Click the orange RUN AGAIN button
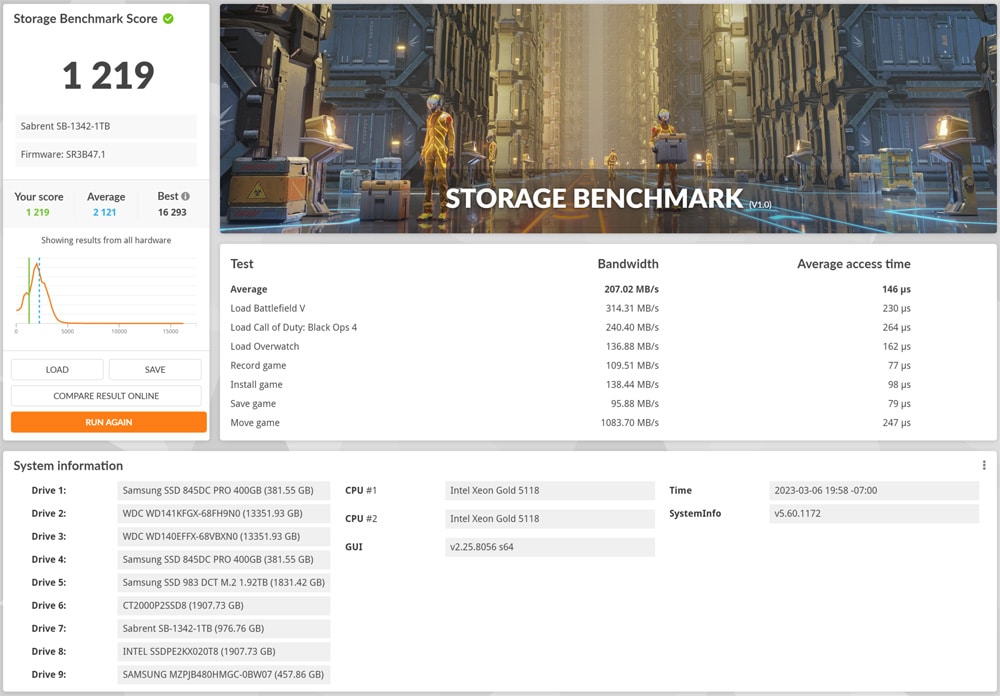The height and width of the screenshot is (696, 1000). [x=108, y=422]
